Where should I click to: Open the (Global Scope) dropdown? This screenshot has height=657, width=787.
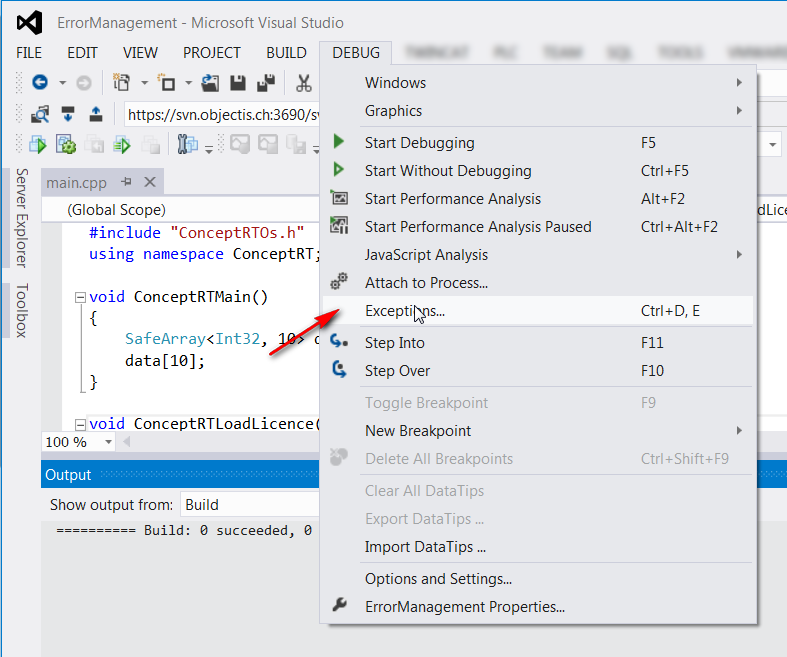coord(181,210)
